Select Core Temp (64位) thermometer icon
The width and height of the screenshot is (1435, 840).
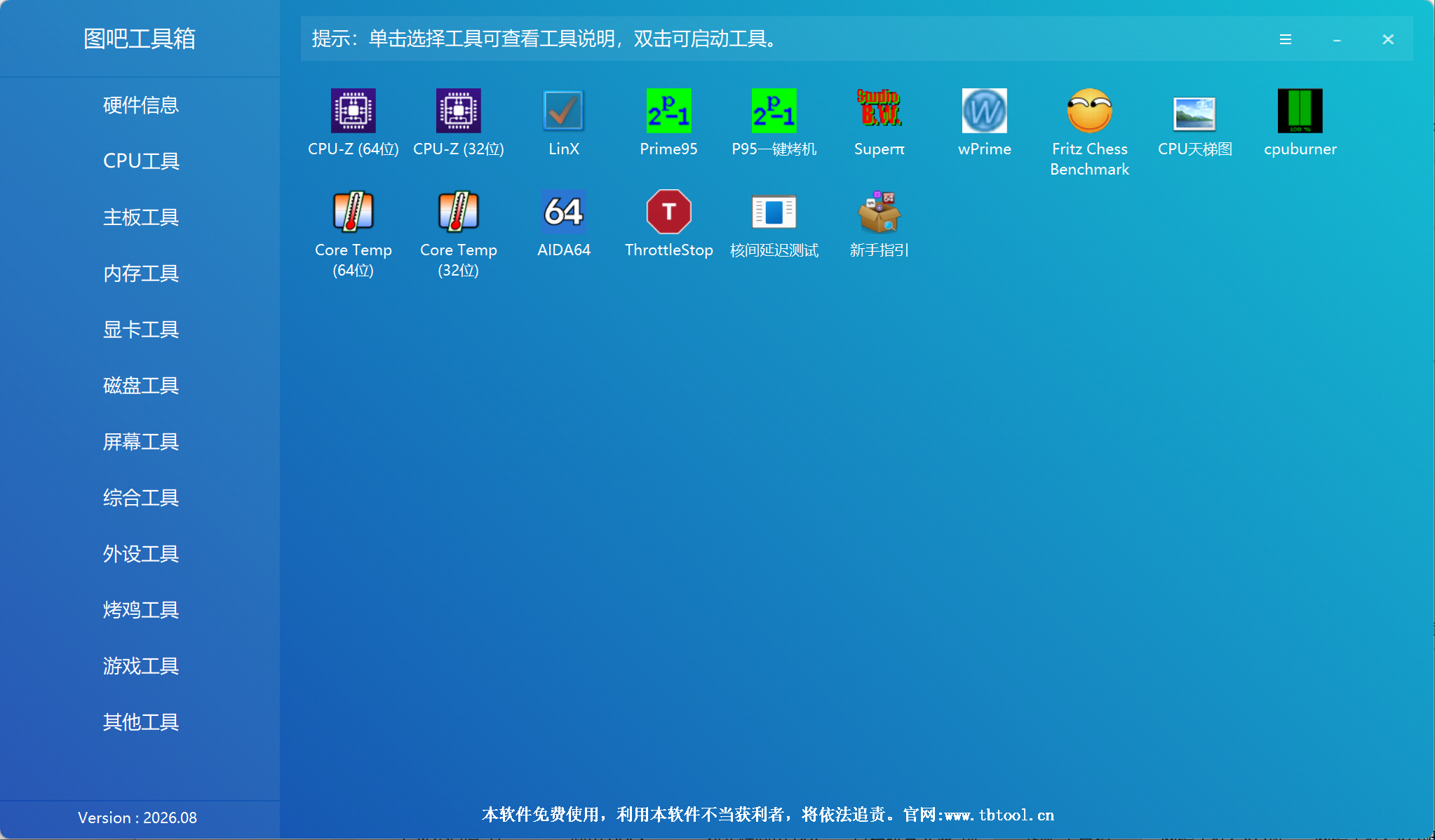[353, 212]
